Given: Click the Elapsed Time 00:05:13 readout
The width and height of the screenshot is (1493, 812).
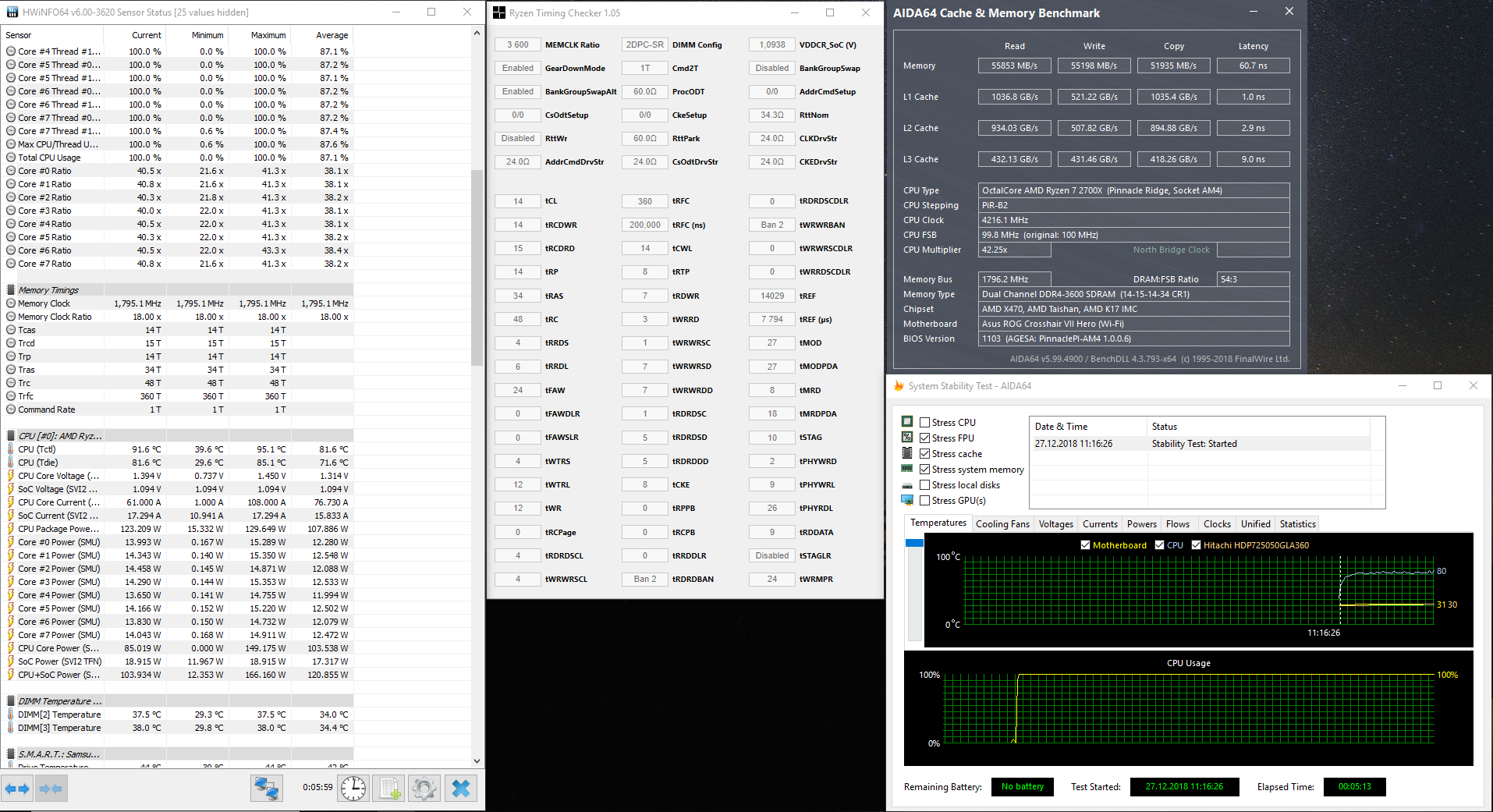Looking at the screenshot, I should [1354, 786].
